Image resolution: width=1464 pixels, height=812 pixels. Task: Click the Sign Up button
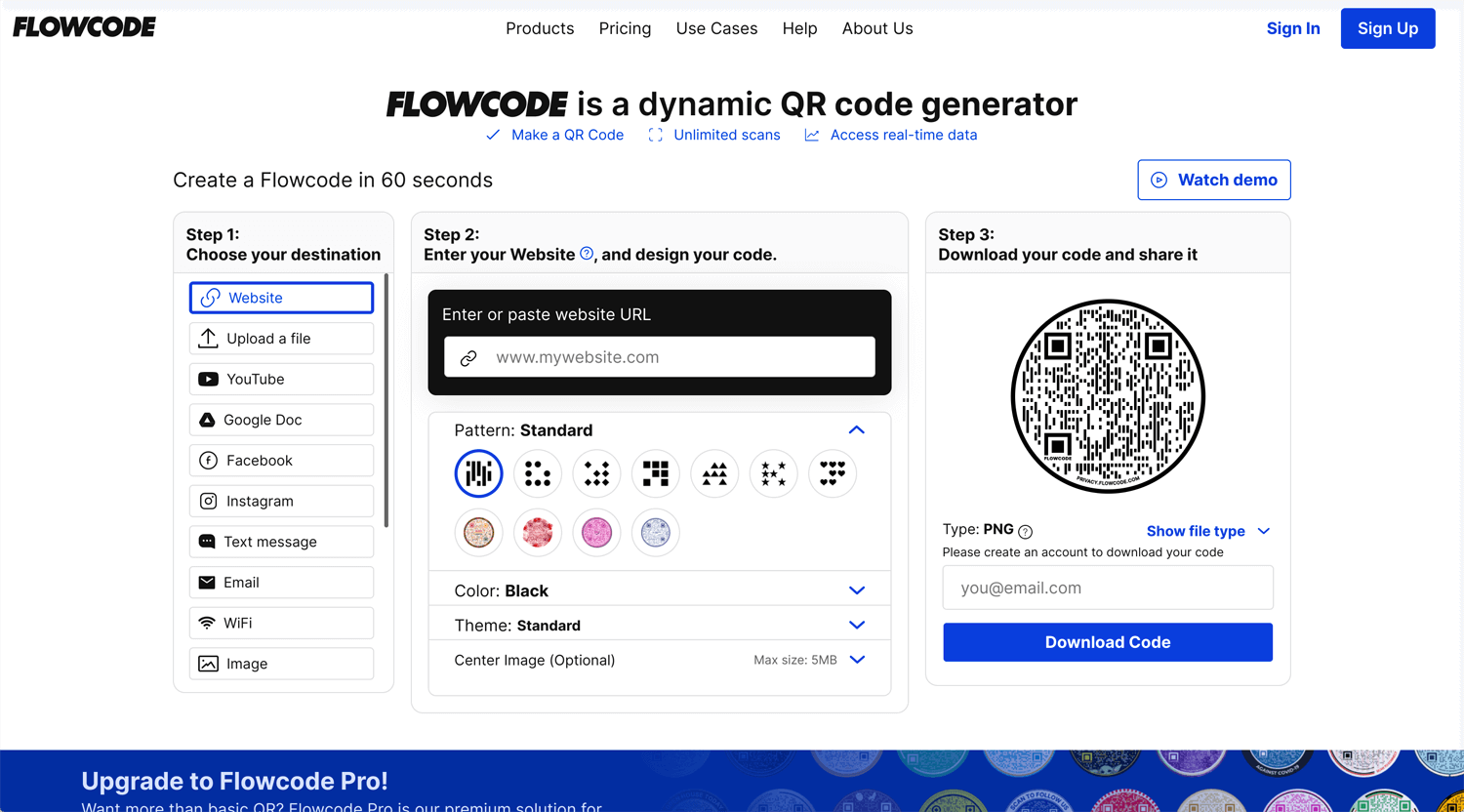(1388, 28)
